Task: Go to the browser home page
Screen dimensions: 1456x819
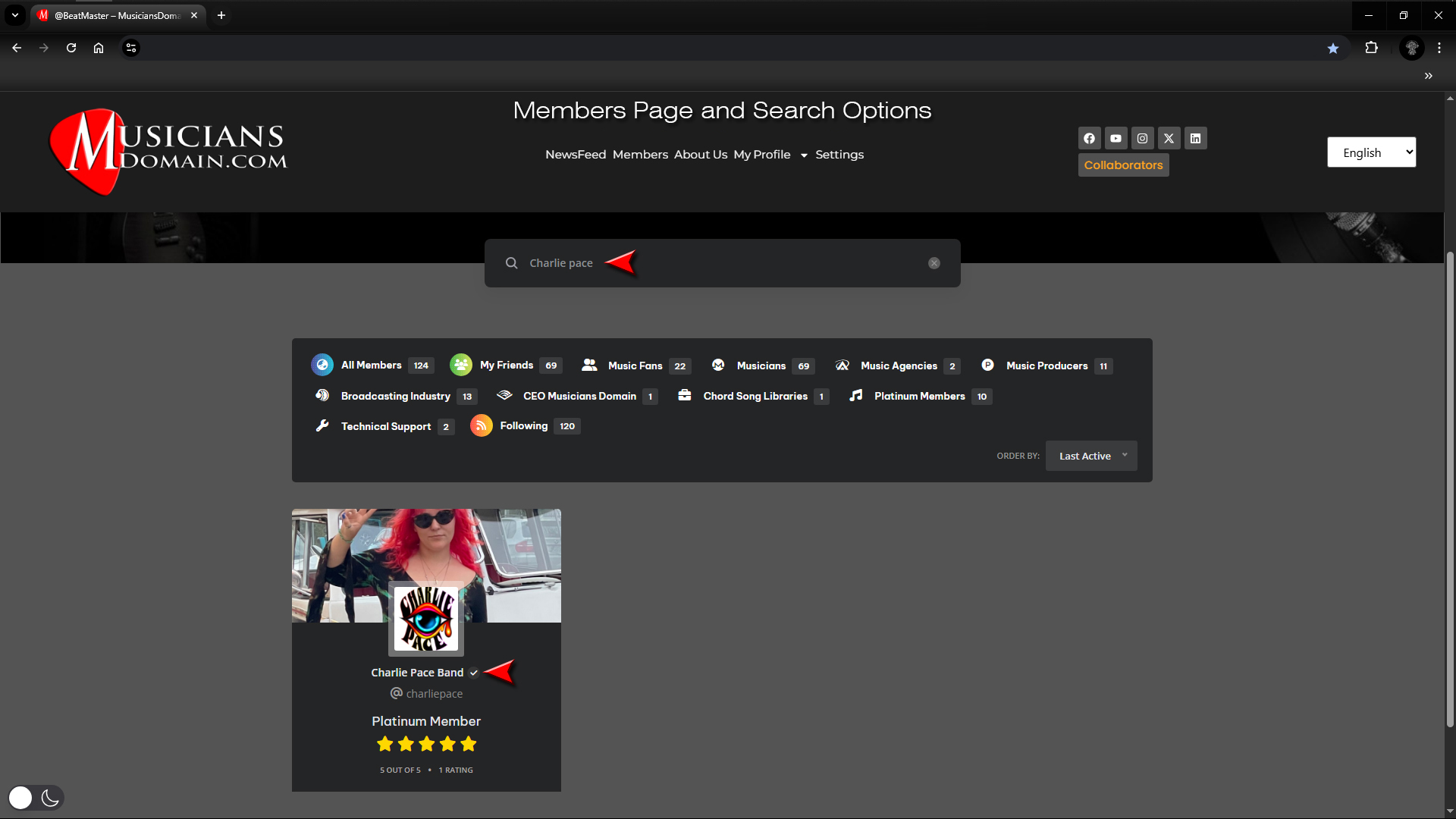Action: click(99, 48)
